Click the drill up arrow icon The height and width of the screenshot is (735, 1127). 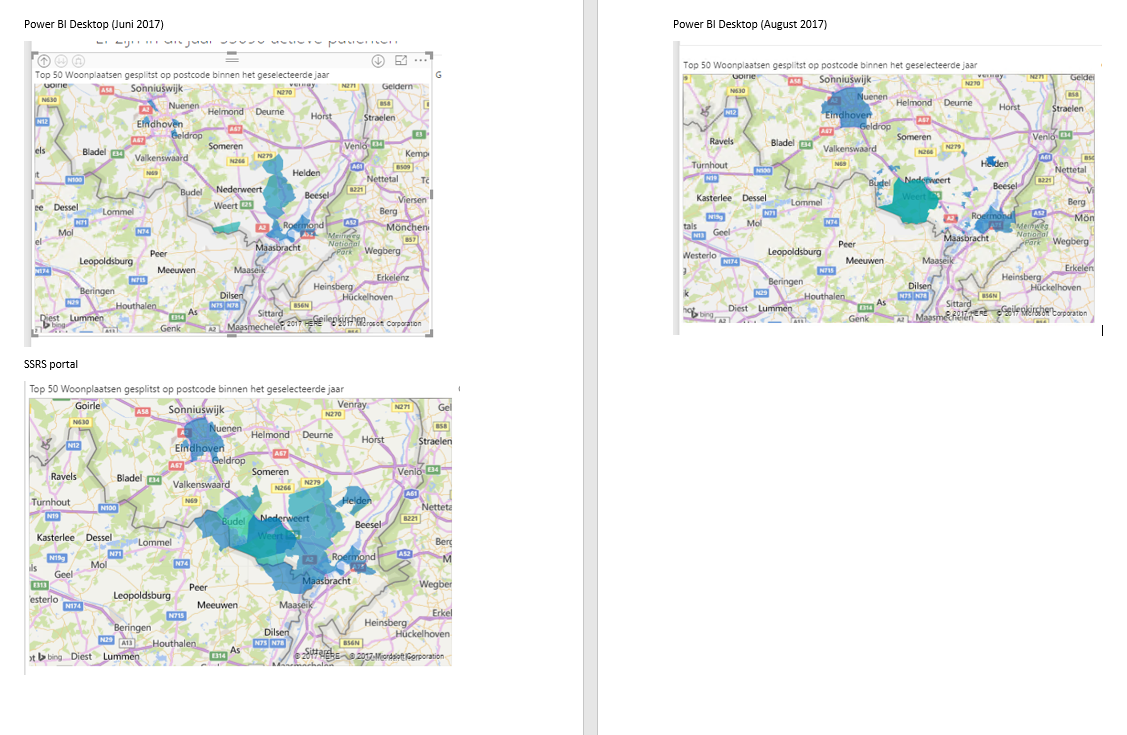click(x=44, y=61)
